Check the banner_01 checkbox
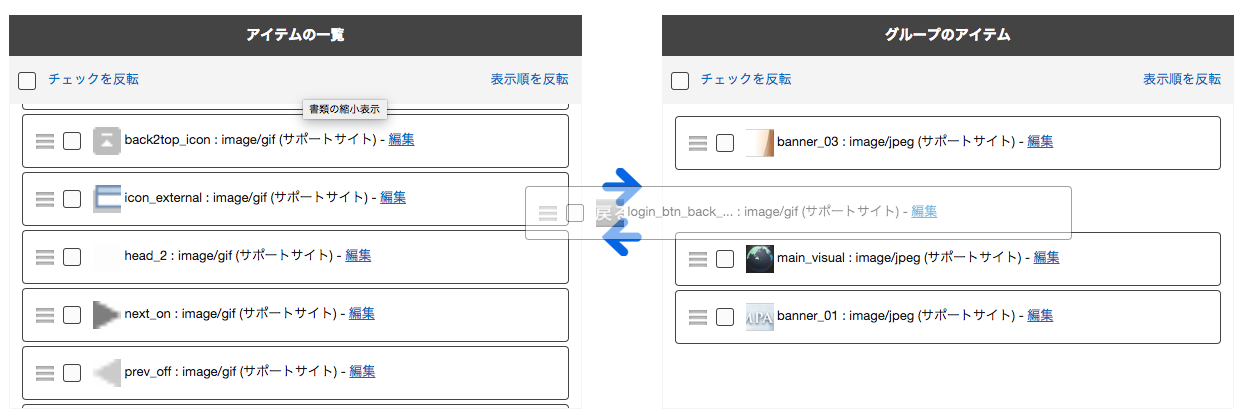Screen dimensions: 1249x420 tap(725, 317)
